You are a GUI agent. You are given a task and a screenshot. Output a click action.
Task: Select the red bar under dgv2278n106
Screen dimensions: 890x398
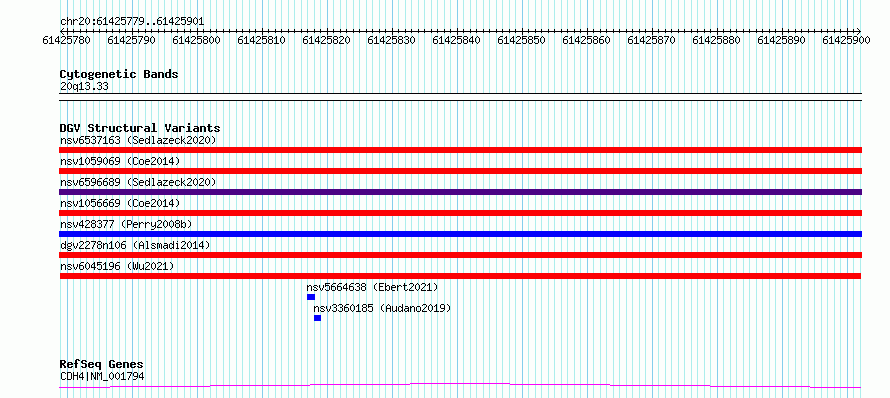[x=460, y=255]
